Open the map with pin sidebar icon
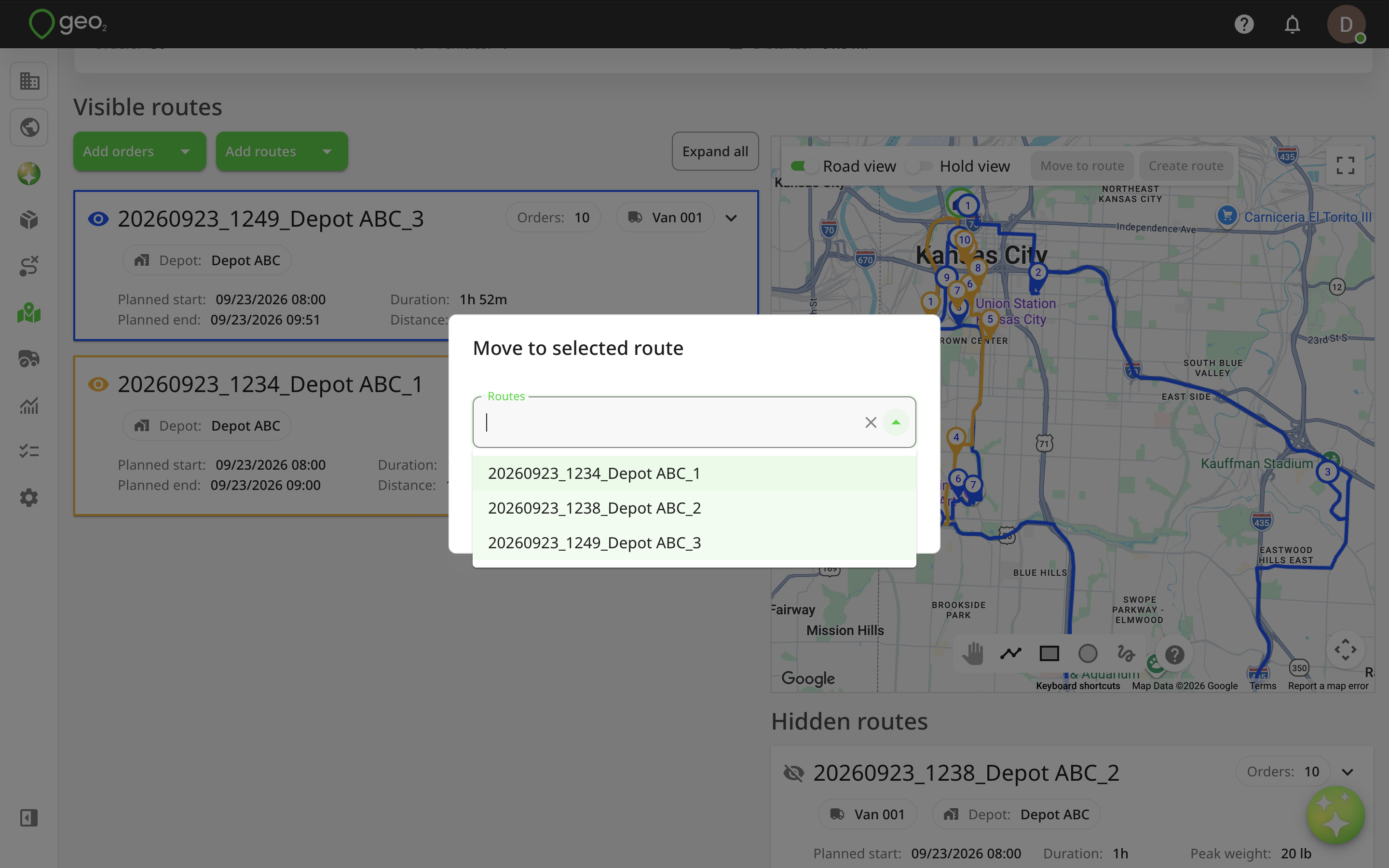Viewport: 1389px width, 868px height. tap(29, 313)
